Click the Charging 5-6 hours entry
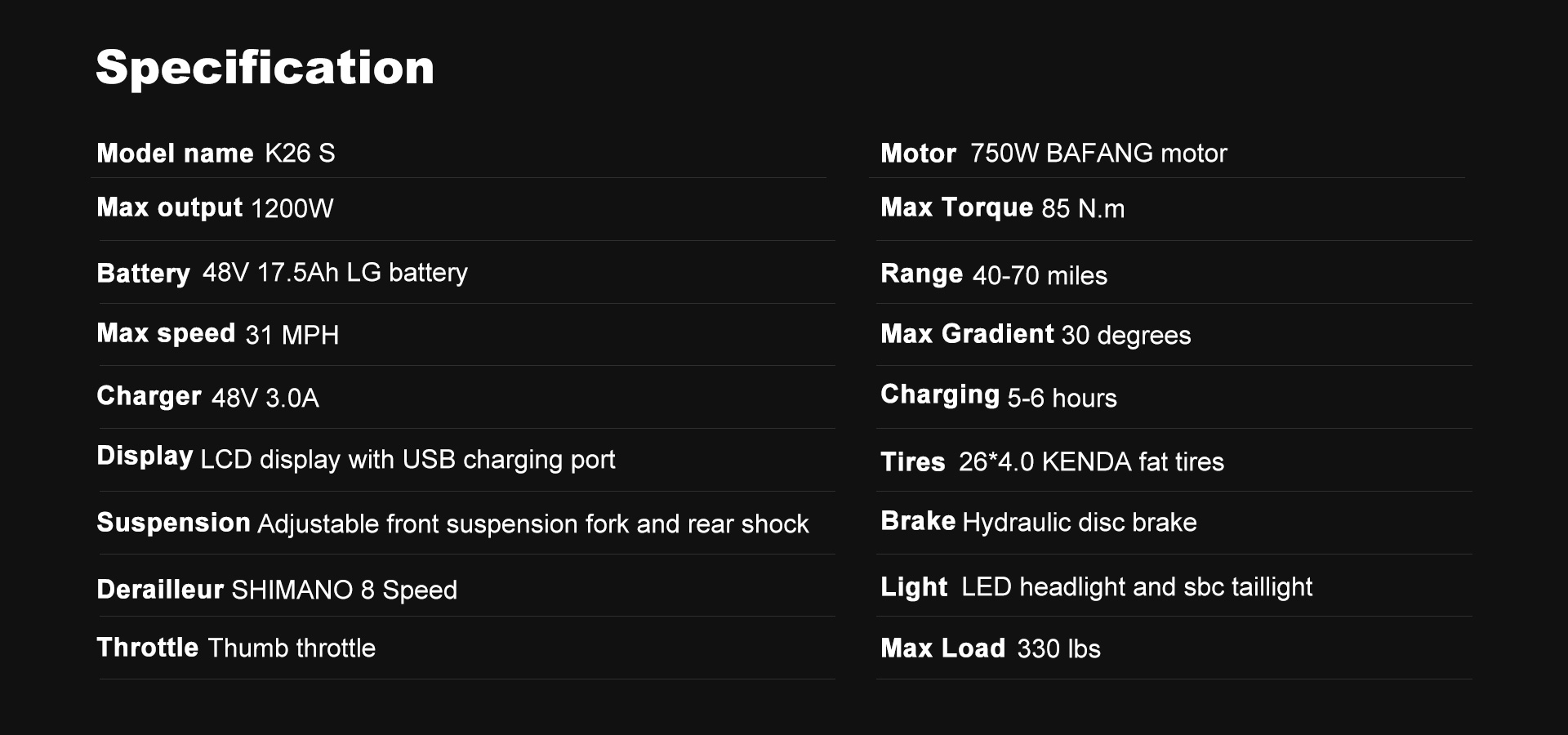This screenshot has width=1568, height=735. click(999, 396)
